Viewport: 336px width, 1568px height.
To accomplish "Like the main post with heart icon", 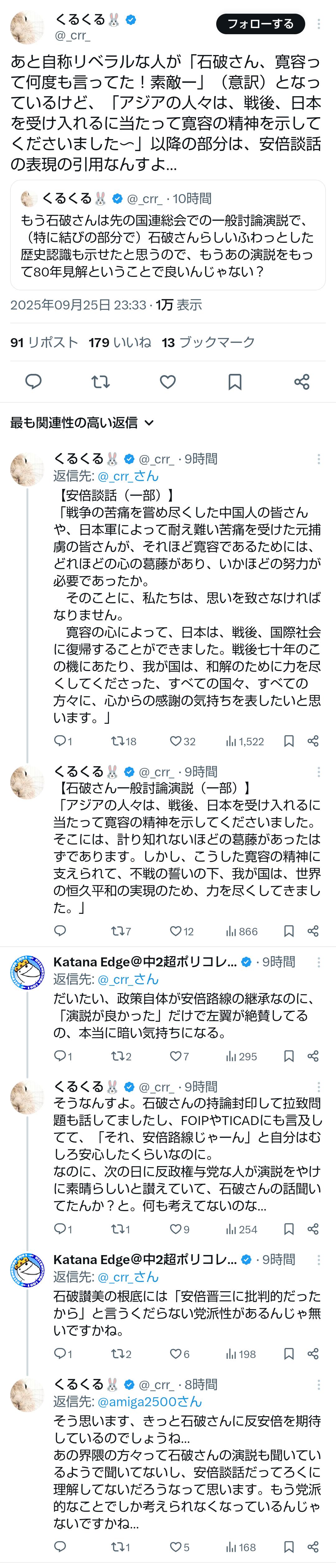I will [x=168, y=382].
